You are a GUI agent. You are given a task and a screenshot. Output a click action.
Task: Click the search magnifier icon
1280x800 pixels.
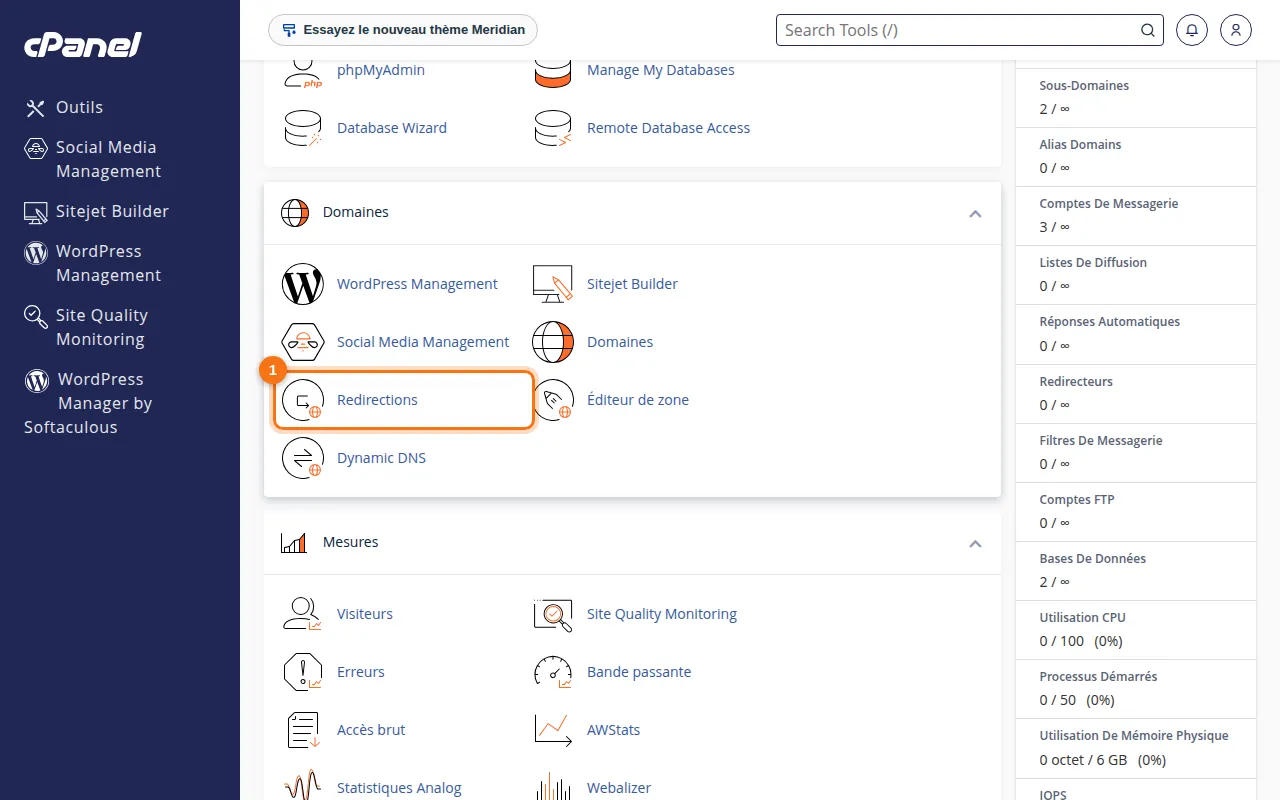tap(1148, 30)
